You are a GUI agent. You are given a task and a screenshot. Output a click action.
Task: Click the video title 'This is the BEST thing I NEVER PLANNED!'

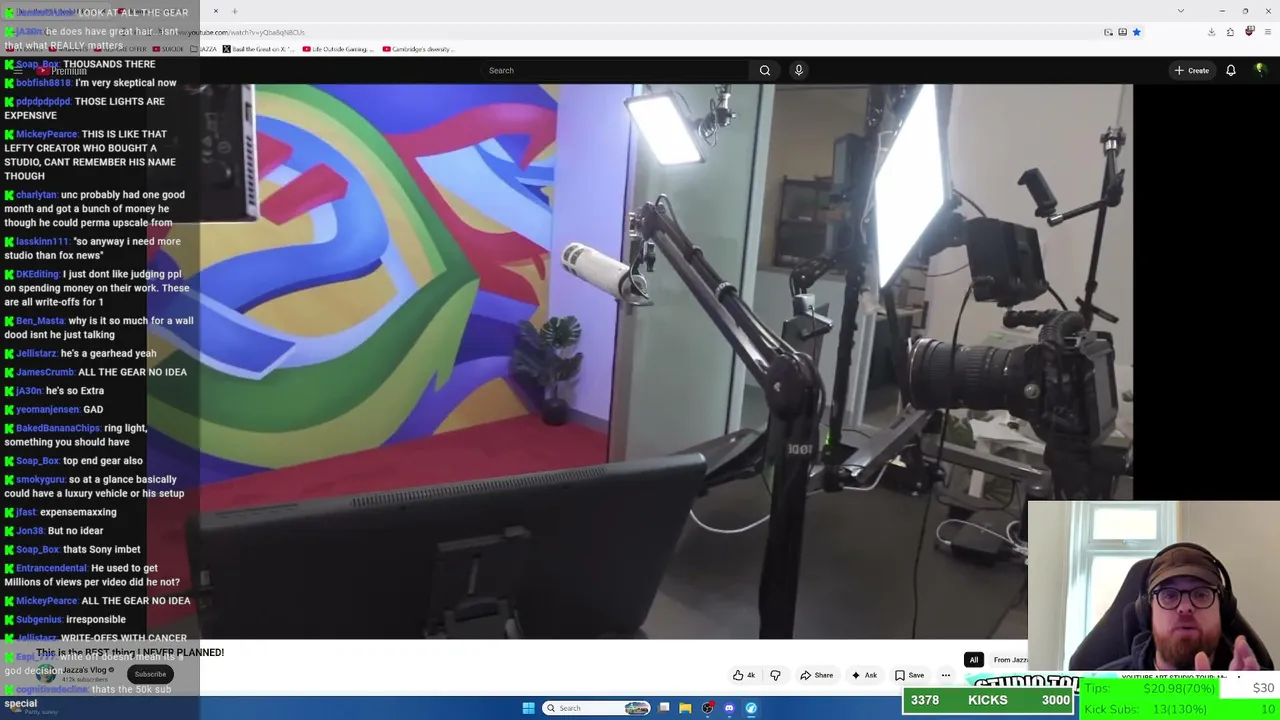pos(130,652)
